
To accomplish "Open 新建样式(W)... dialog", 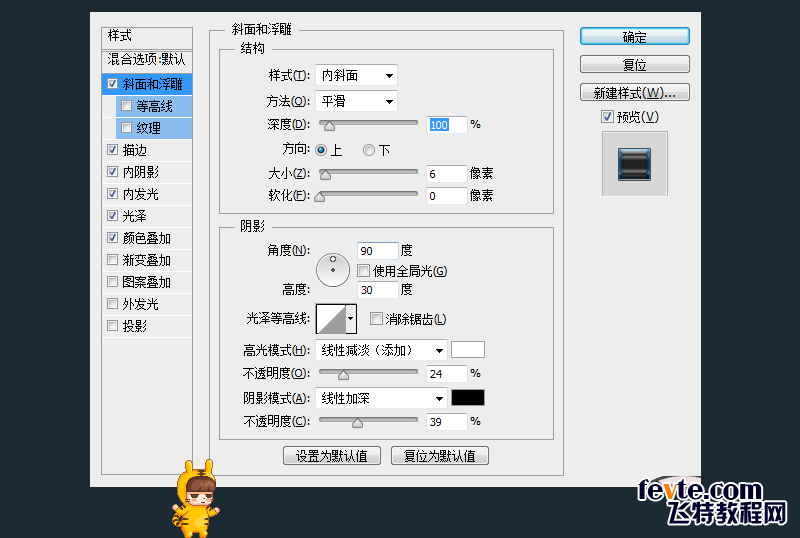I will [x=635, y=92].
